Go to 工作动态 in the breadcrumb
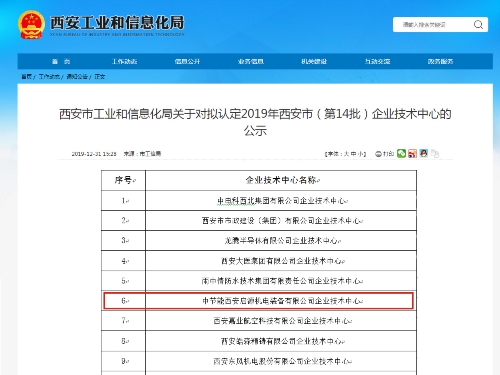500x375 pixels. [x=49, y=77]
